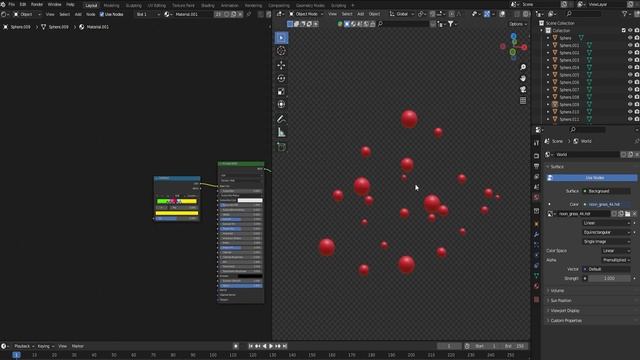Open the Alpha Premultiplied dropdown

[x=616, y=260]
